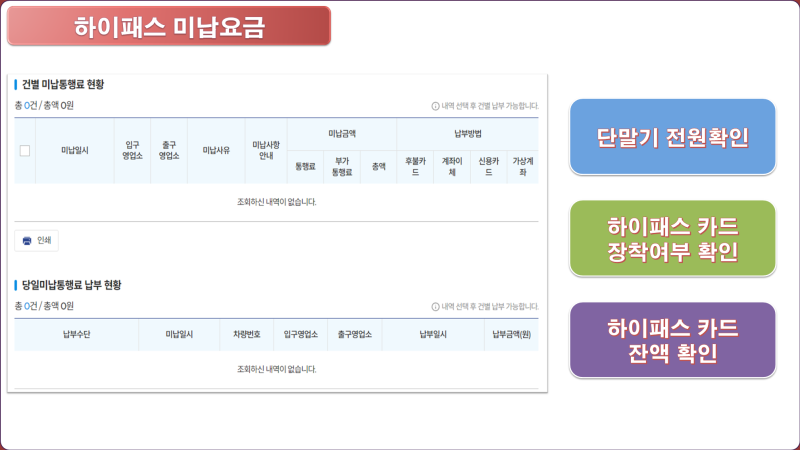
Task: Select 하이패스 카드 잔액 확인 button
Action: click(672, 340)
